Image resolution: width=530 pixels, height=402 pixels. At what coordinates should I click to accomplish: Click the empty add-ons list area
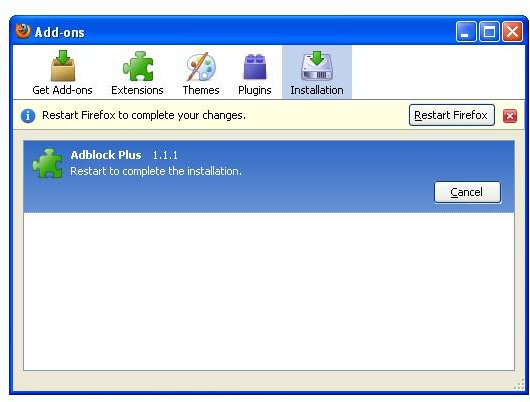coord(269,291)
